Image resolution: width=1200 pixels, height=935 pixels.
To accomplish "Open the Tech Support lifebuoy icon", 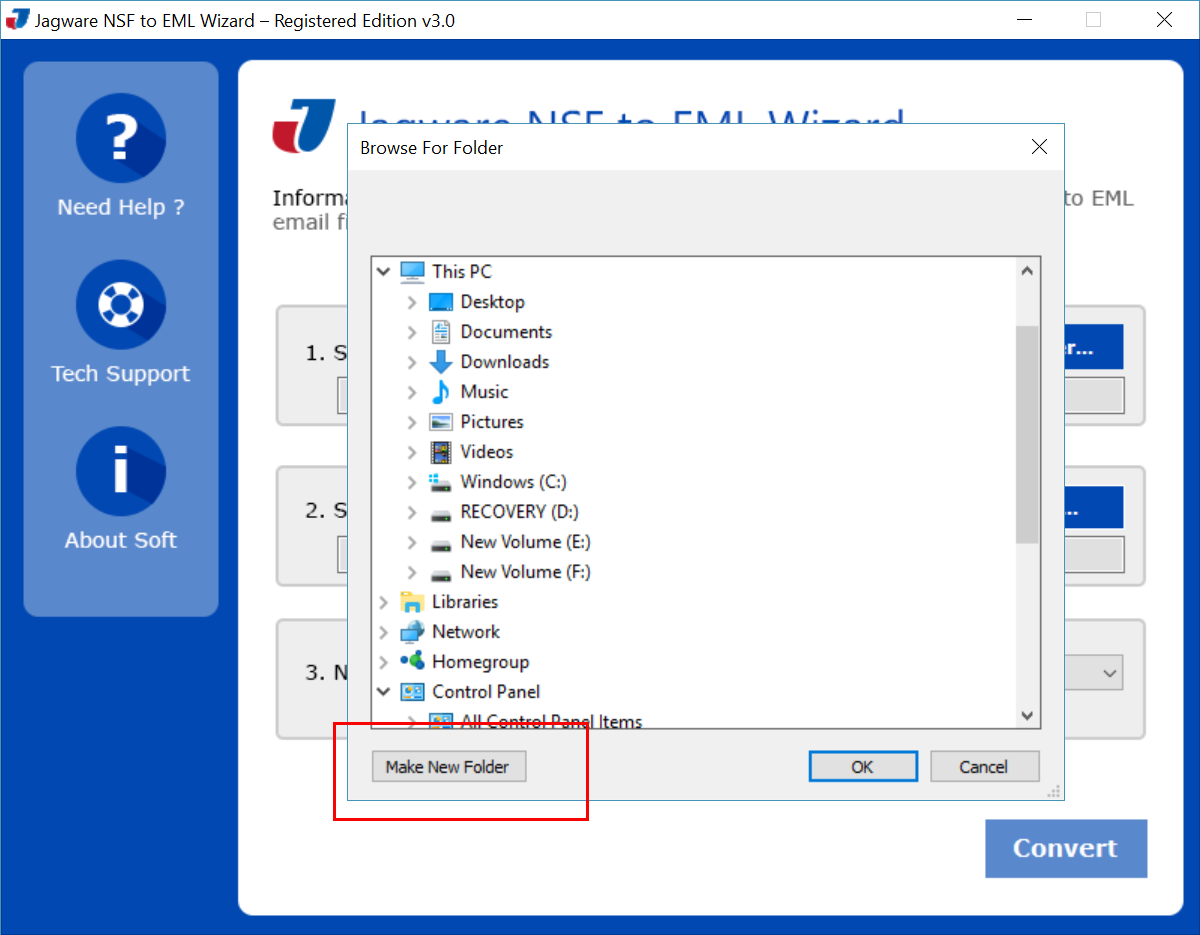I will (x=121, y=305).
